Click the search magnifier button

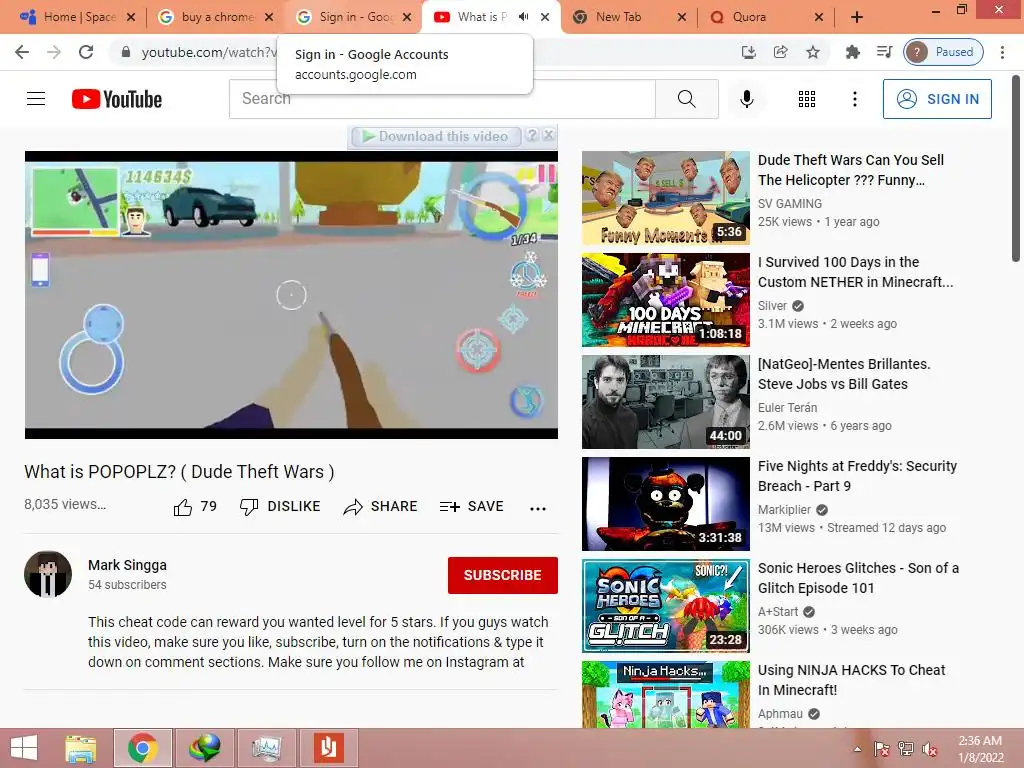tap(686, 99)
